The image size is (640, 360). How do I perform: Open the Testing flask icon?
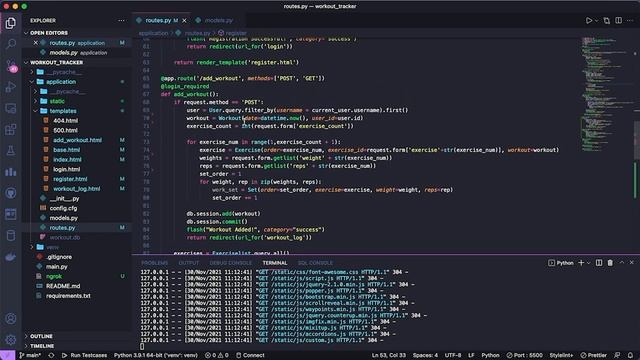(x=11, y=151)
